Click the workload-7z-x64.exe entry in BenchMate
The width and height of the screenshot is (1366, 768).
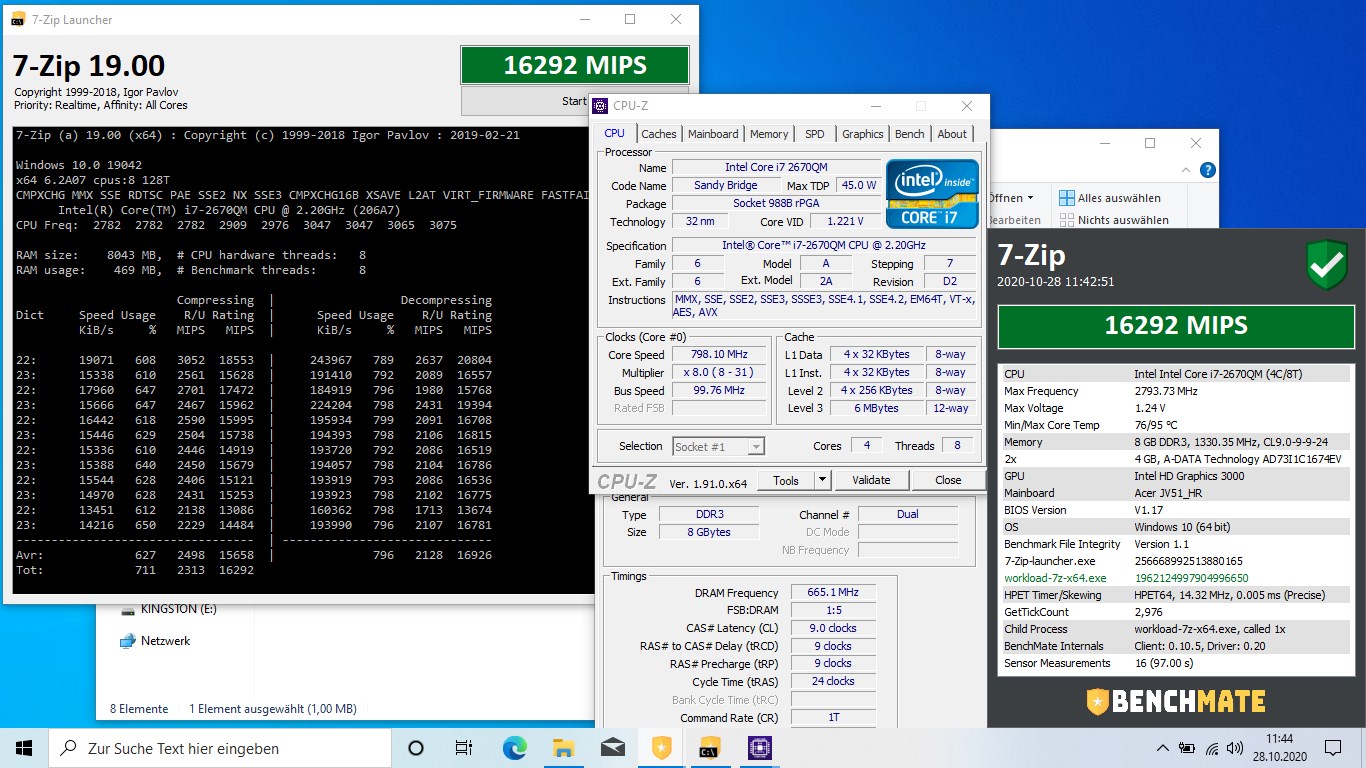pyautogui.click(x=1055, y=578)
